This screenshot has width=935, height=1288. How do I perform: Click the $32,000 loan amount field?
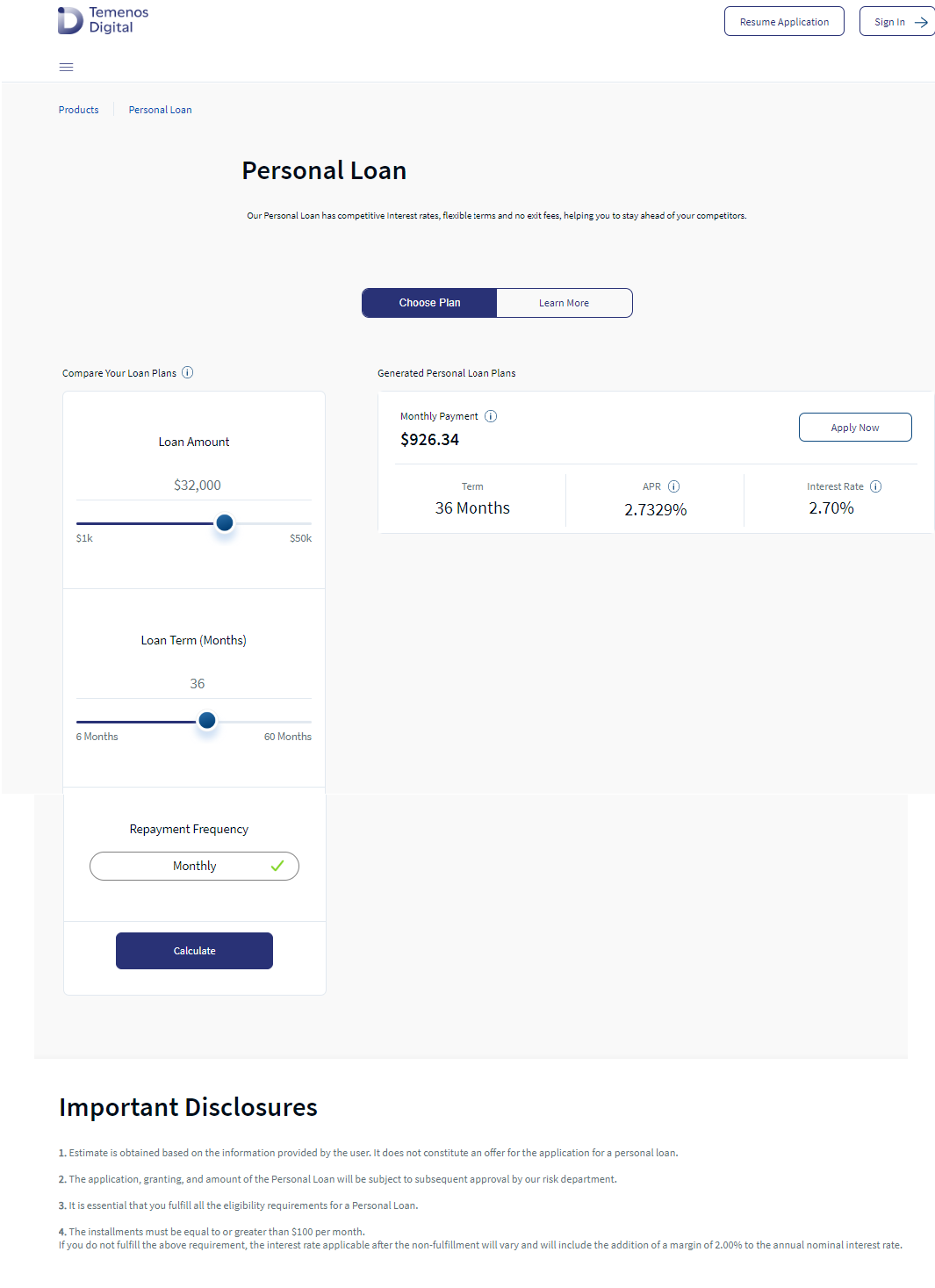coord(194,486)
